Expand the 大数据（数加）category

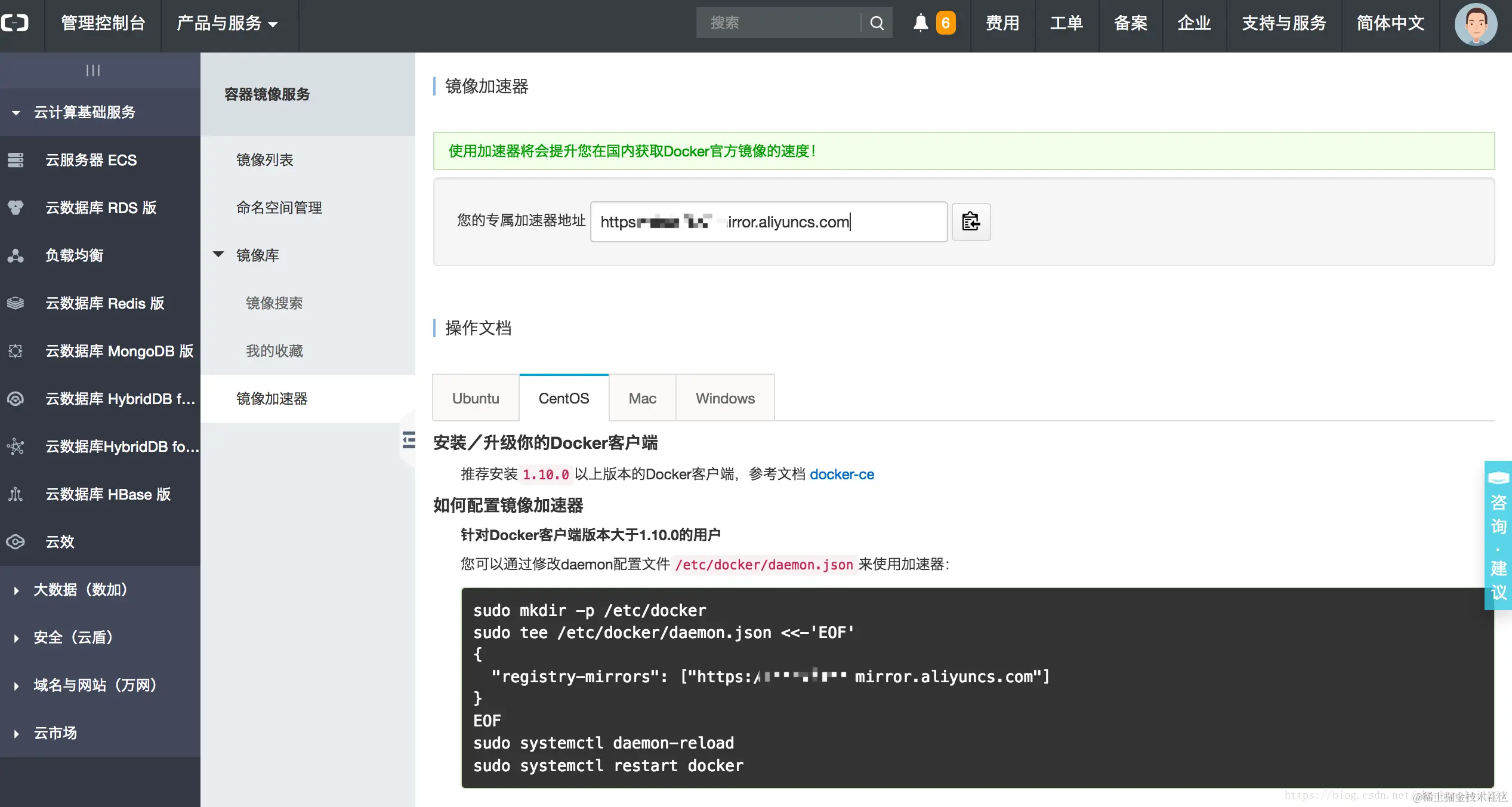tap(17, 590)
